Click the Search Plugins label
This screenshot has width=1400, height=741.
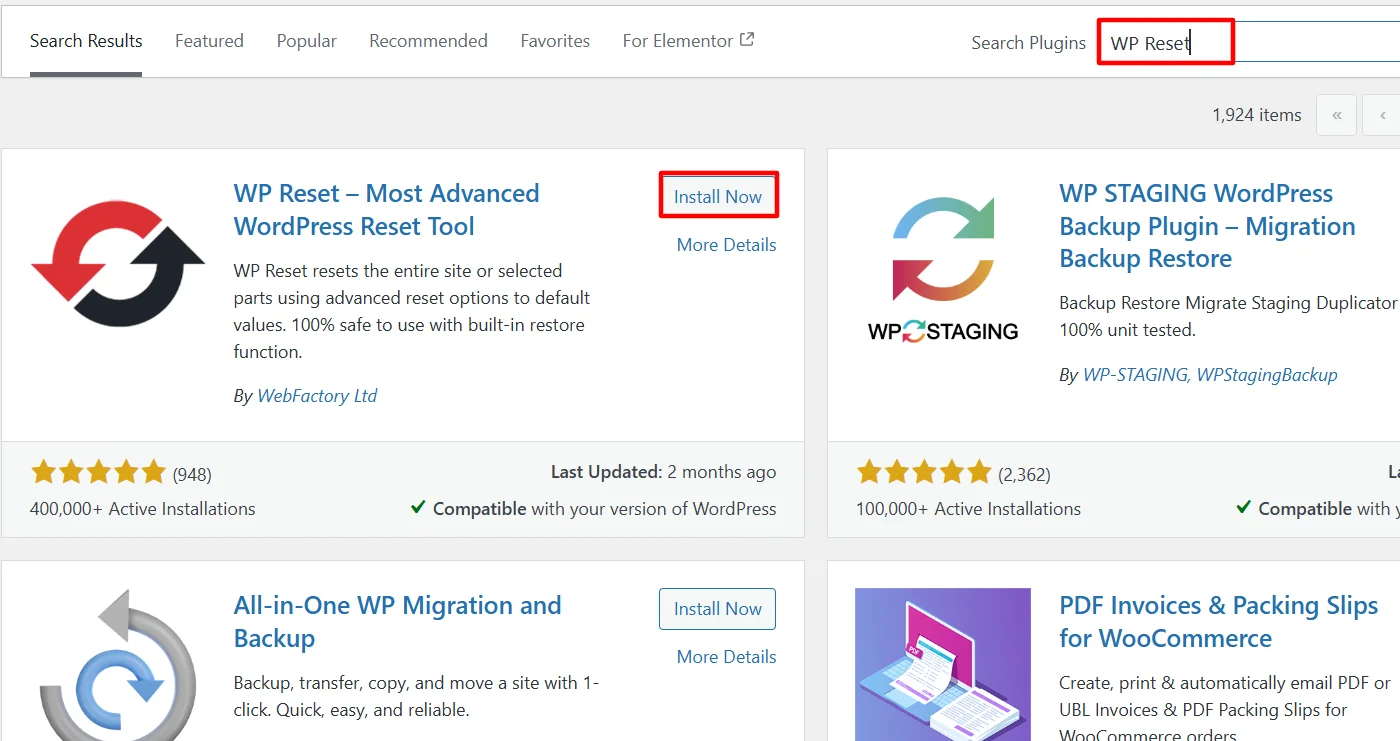(1028, 43)
